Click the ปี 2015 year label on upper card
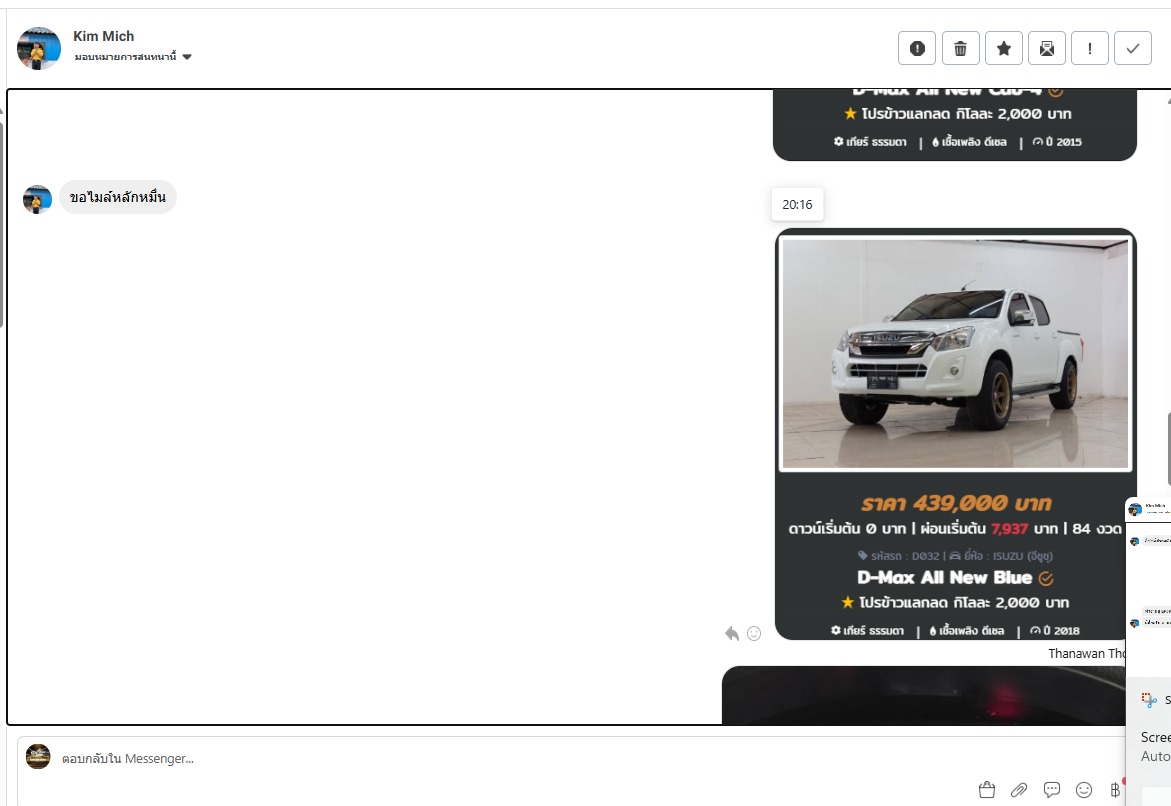The image size is (1171, 806). (1057, 141)
